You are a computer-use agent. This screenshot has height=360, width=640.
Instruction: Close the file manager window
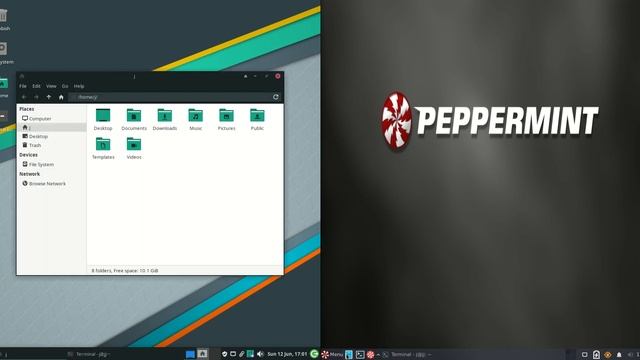278,76
